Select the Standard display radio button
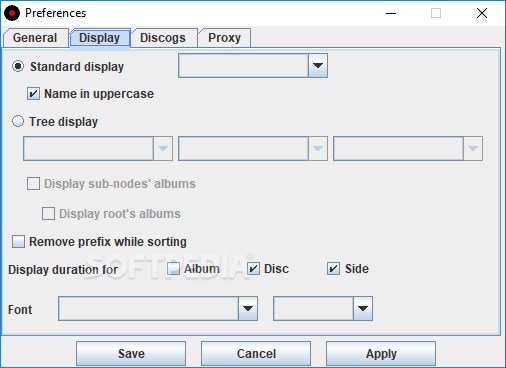 [x=18, y=66]
